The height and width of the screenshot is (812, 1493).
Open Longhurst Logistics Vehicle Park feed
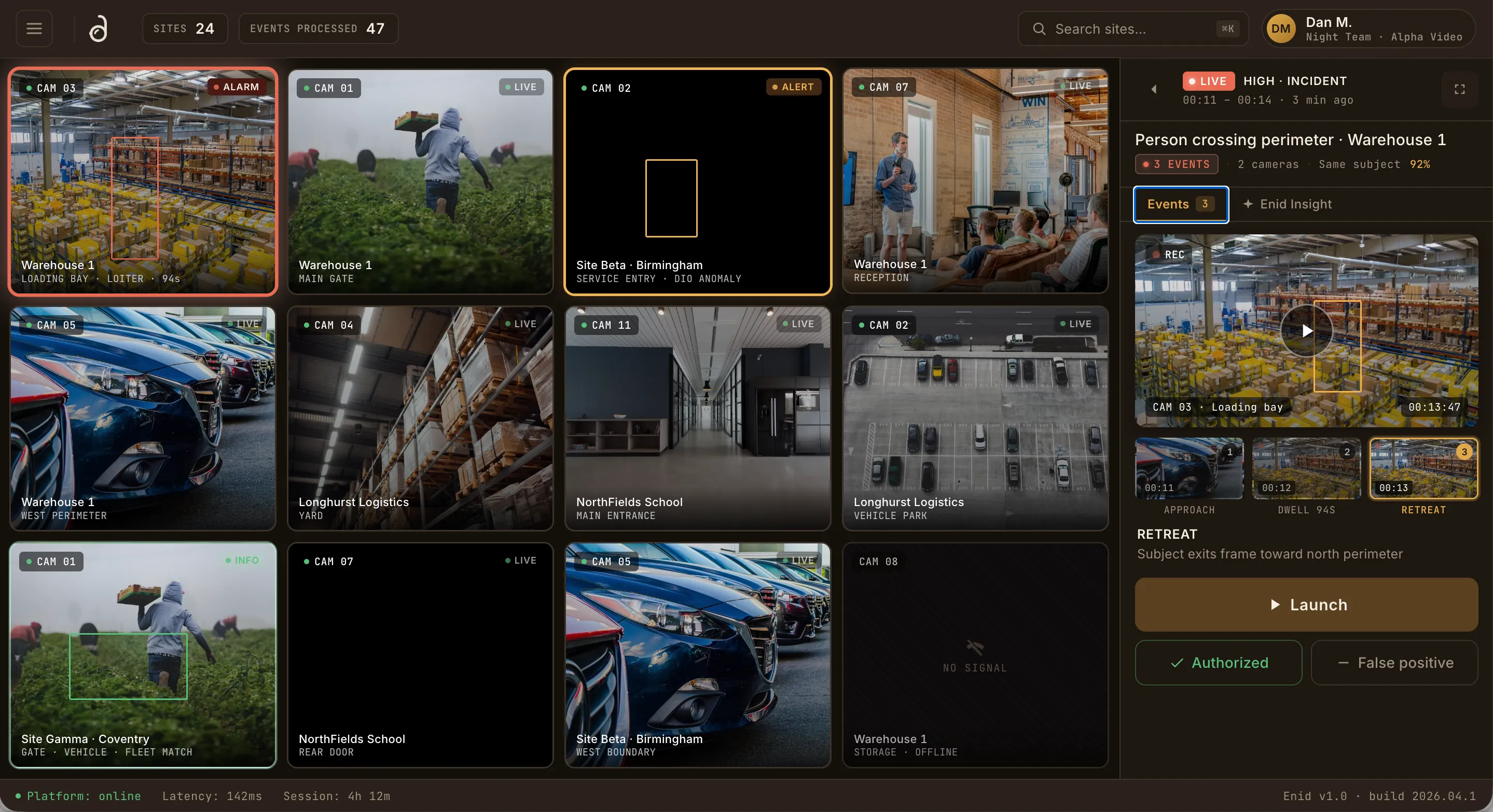pos(975,419)
